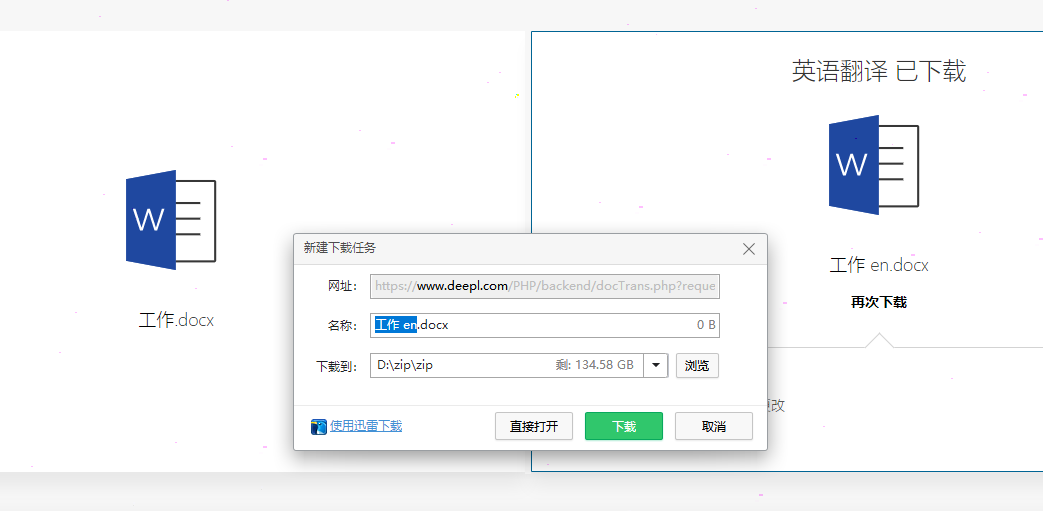Click the Xunlei bird icon
This screenshot has height=511, width=1043.
[x=319, y=426]
